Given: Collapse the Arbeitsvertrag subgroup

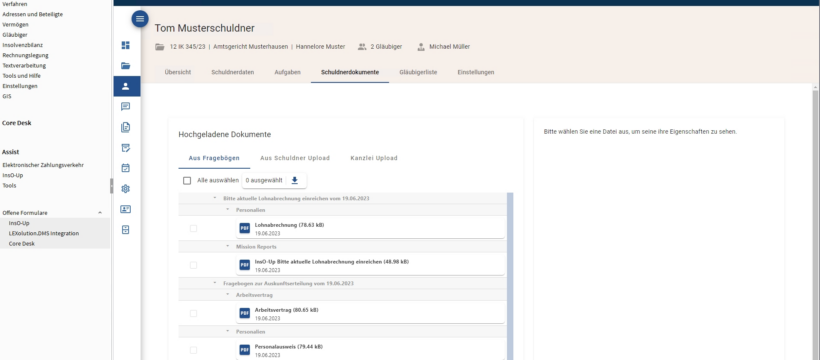Looking at the screenshot, I should 227,295.
